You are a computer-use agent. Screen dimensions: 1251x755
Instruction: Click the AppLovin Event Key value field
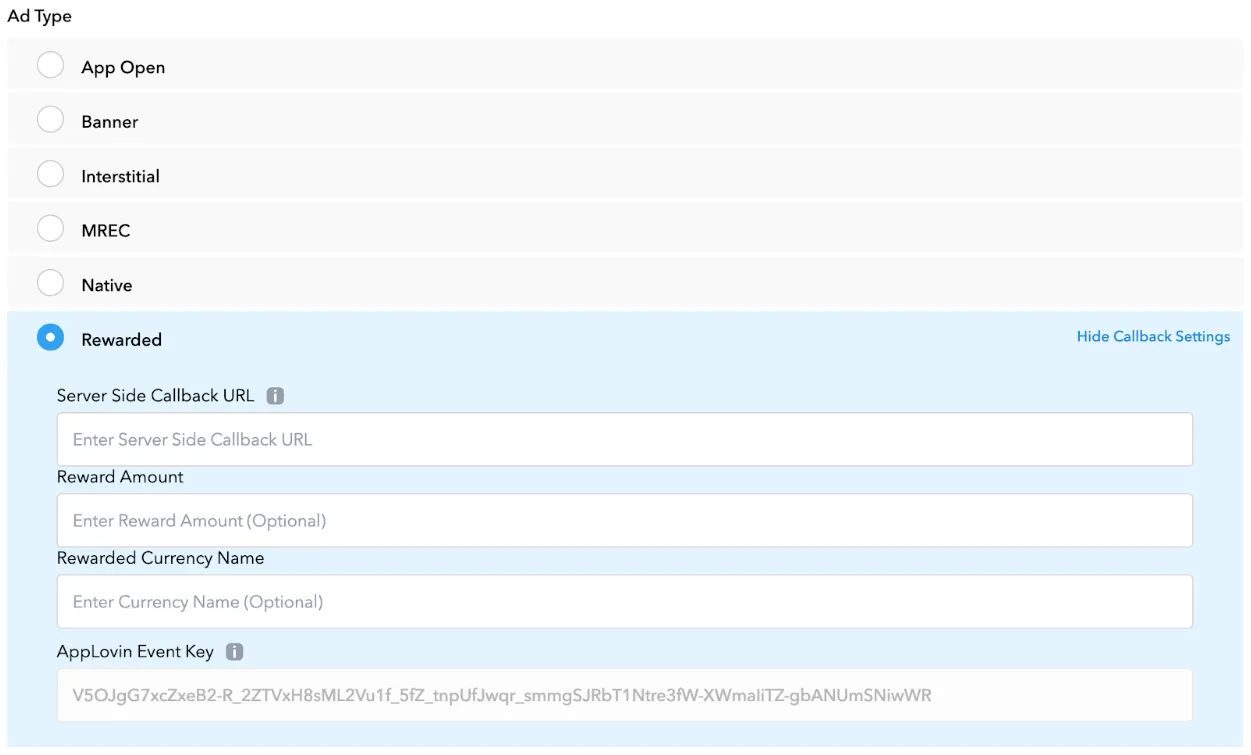[625, 694]
